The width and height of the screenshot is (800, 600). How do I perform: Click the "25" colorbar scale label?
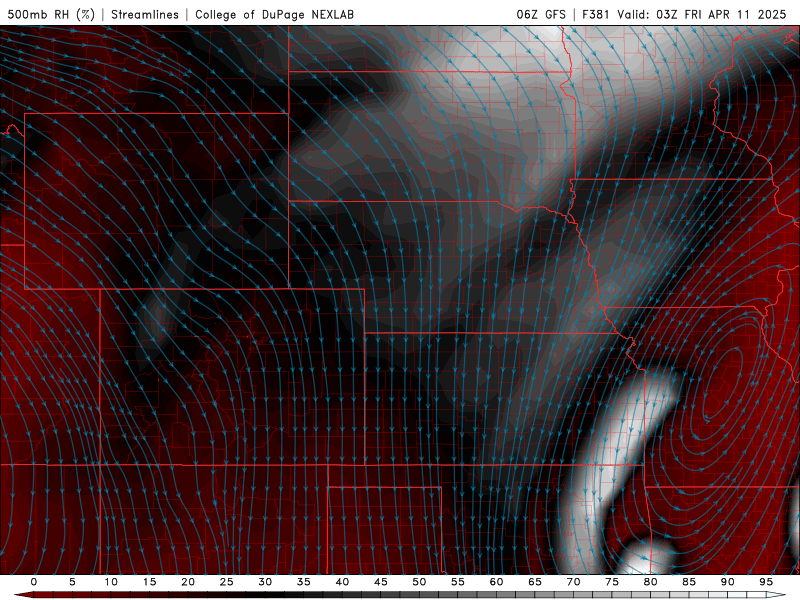pos(227,582)
